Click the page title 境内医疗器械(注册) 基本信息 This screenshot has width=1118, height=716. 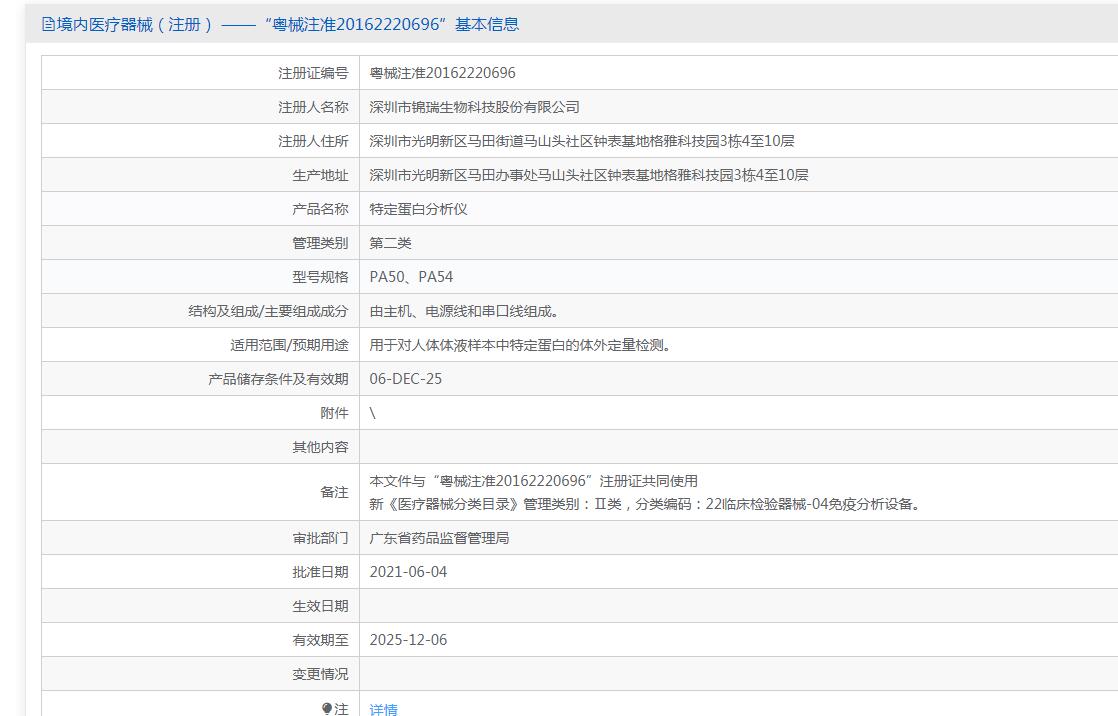click(288, 24)
